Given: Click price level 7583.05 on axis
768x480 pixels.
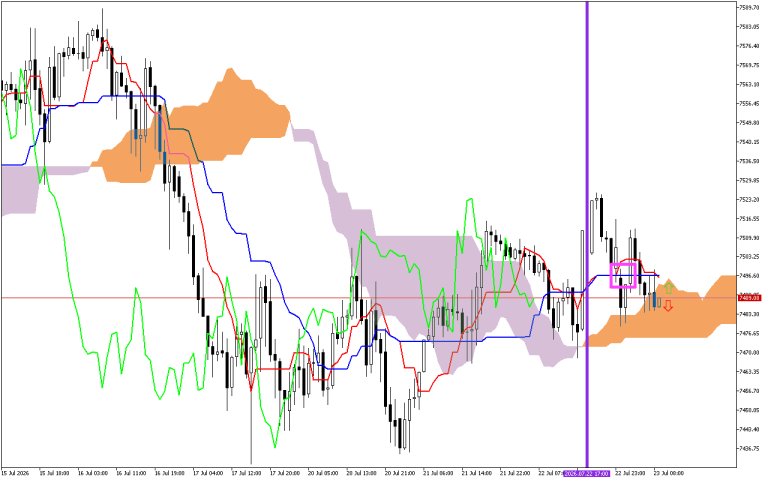Looking at the screenshot, I should [x=749, y=26].
